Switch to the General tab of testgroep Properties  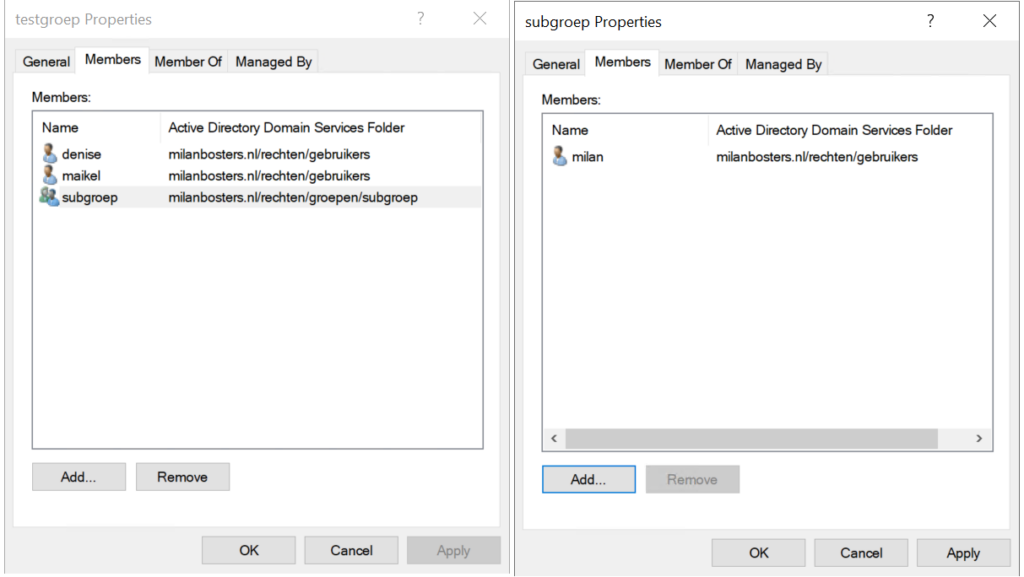(45, 61)
